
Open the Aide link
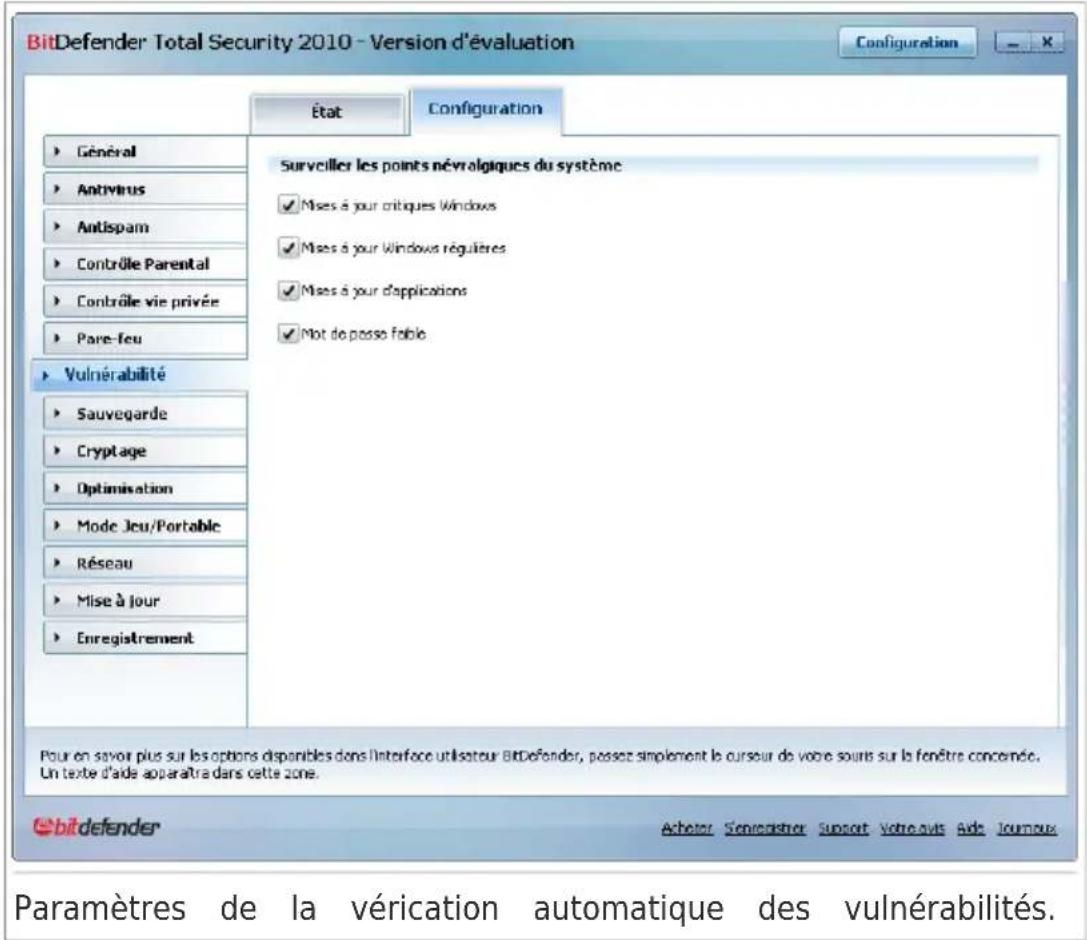coord(971,828)
